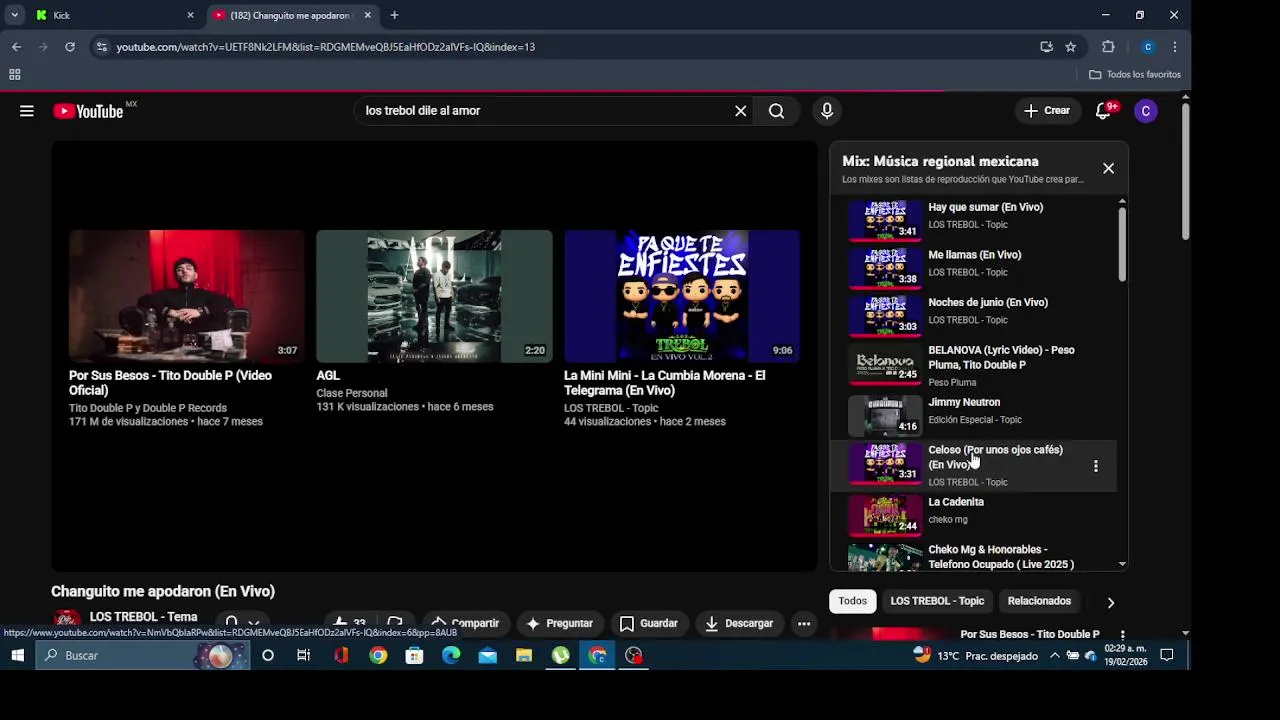Click the page vertical scrollbar

1186,170
